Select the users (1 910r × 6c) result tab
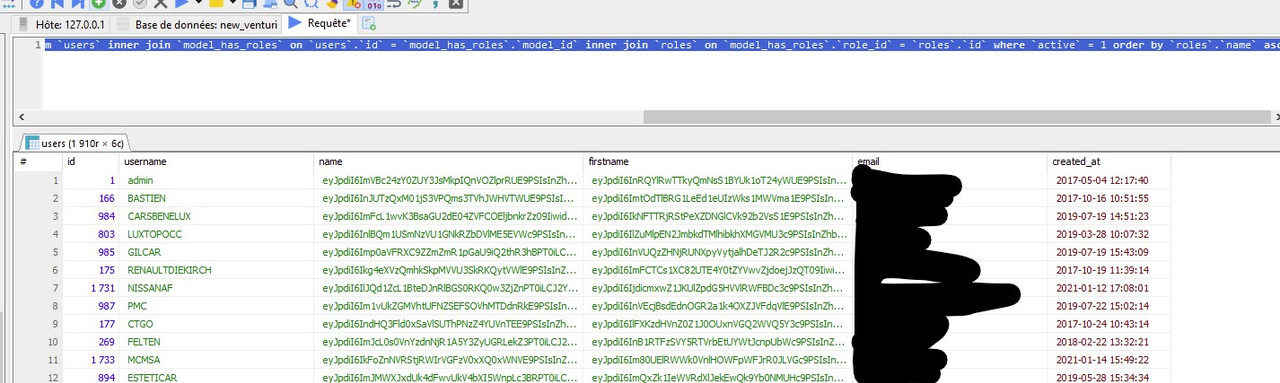This screenshot has width=1280, height=383. 75,143
